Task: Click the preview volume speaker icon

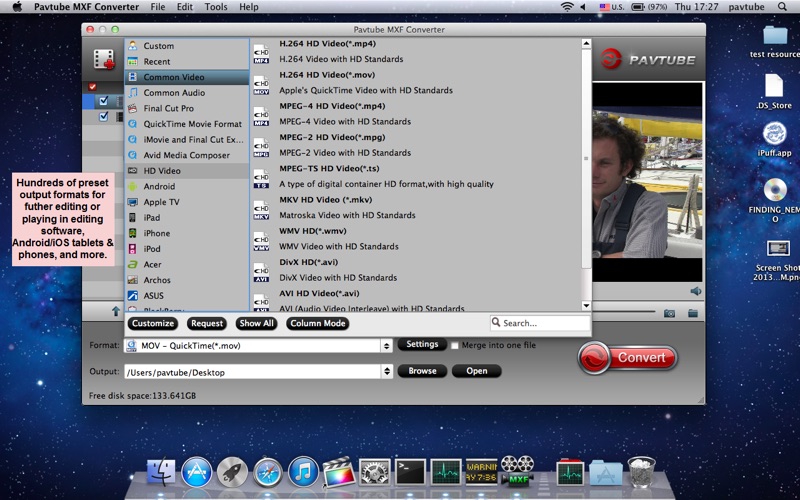Action: (x=695, y=291)
